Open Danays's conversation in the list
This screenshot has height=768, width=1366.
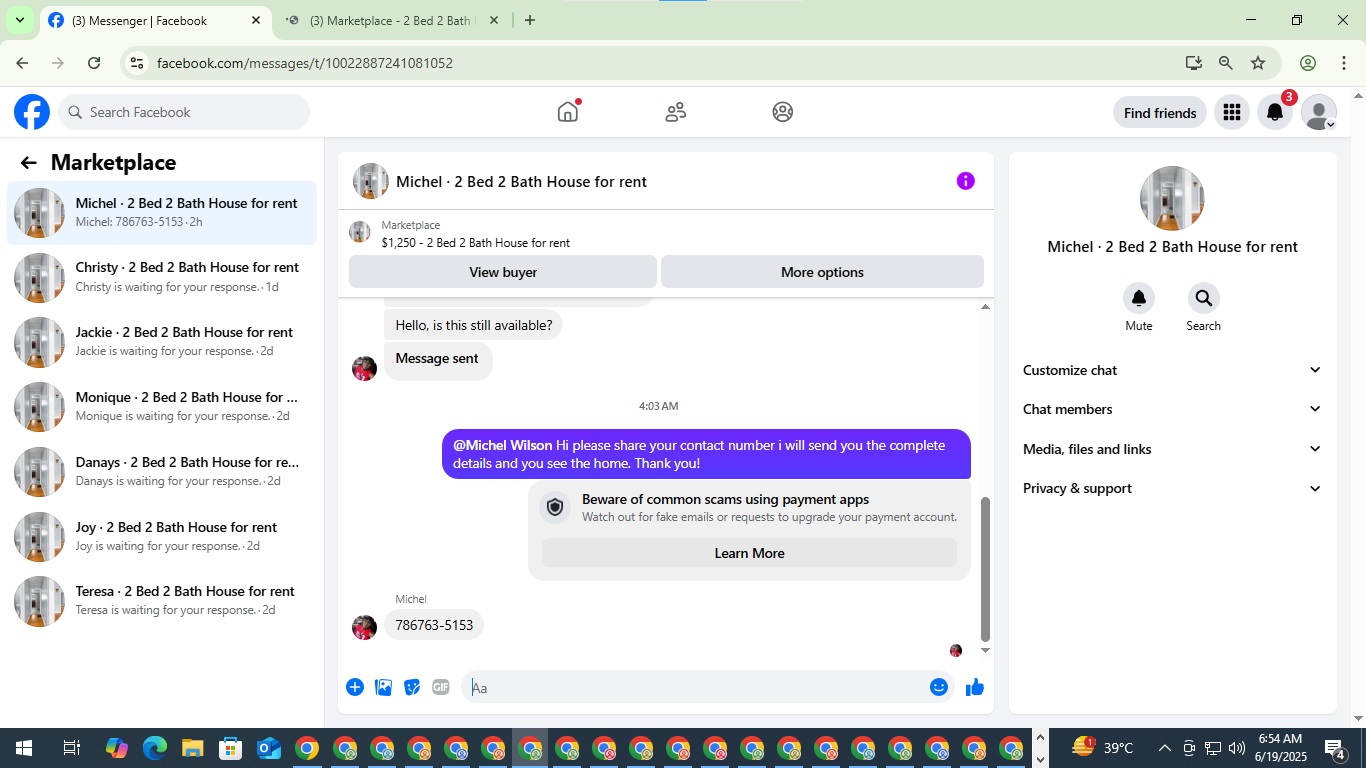coord(162,472)
